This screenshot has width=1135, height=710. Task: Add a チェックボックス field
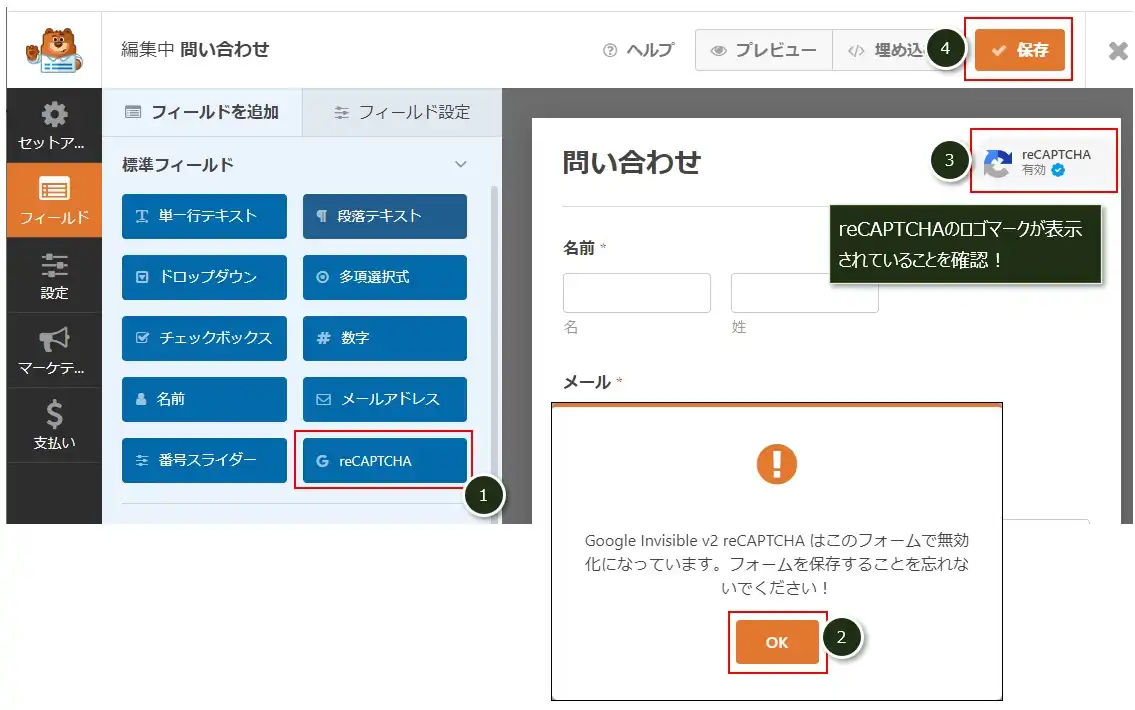(204, 338)
